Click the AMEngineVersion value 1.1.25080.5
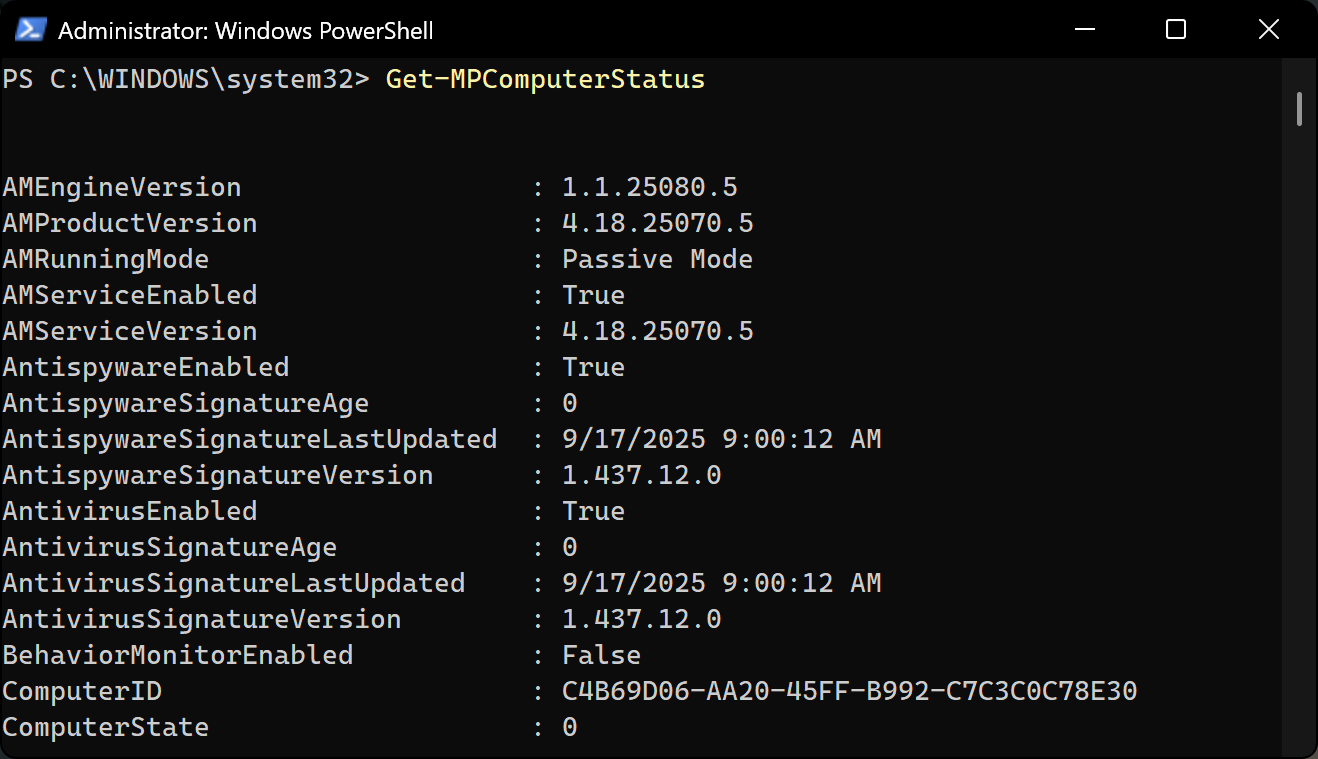The image size is (1318, 759). (650, 187)
